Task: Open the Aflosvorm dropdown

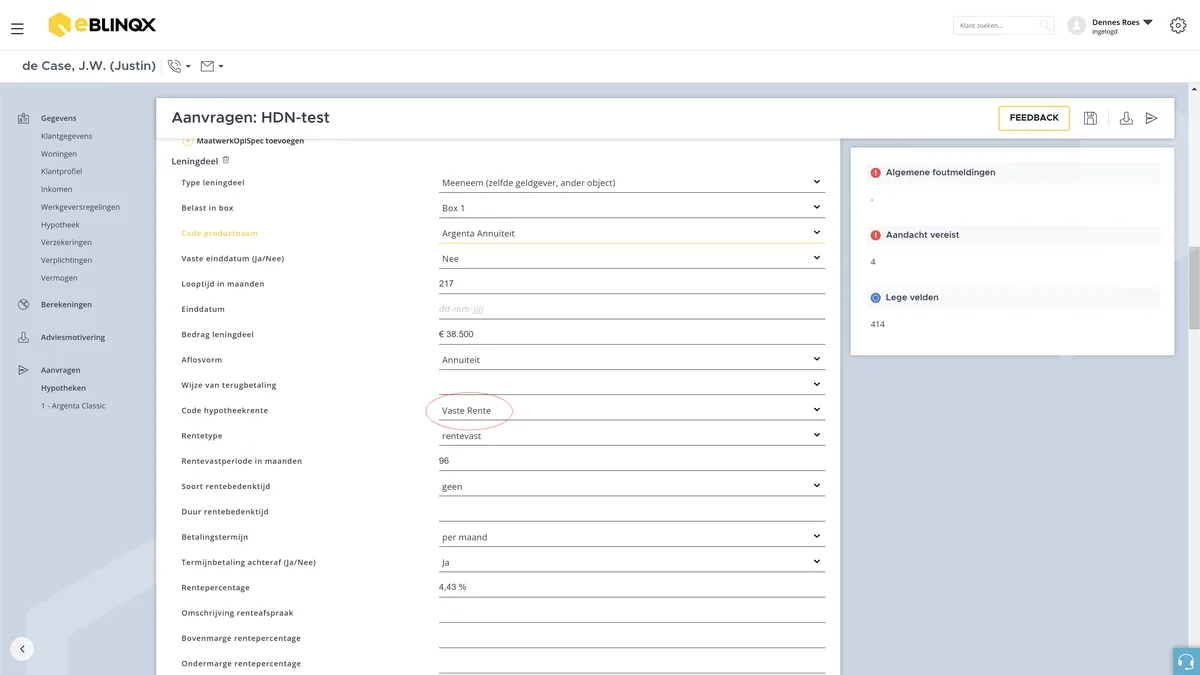Action: pos(631,360)
